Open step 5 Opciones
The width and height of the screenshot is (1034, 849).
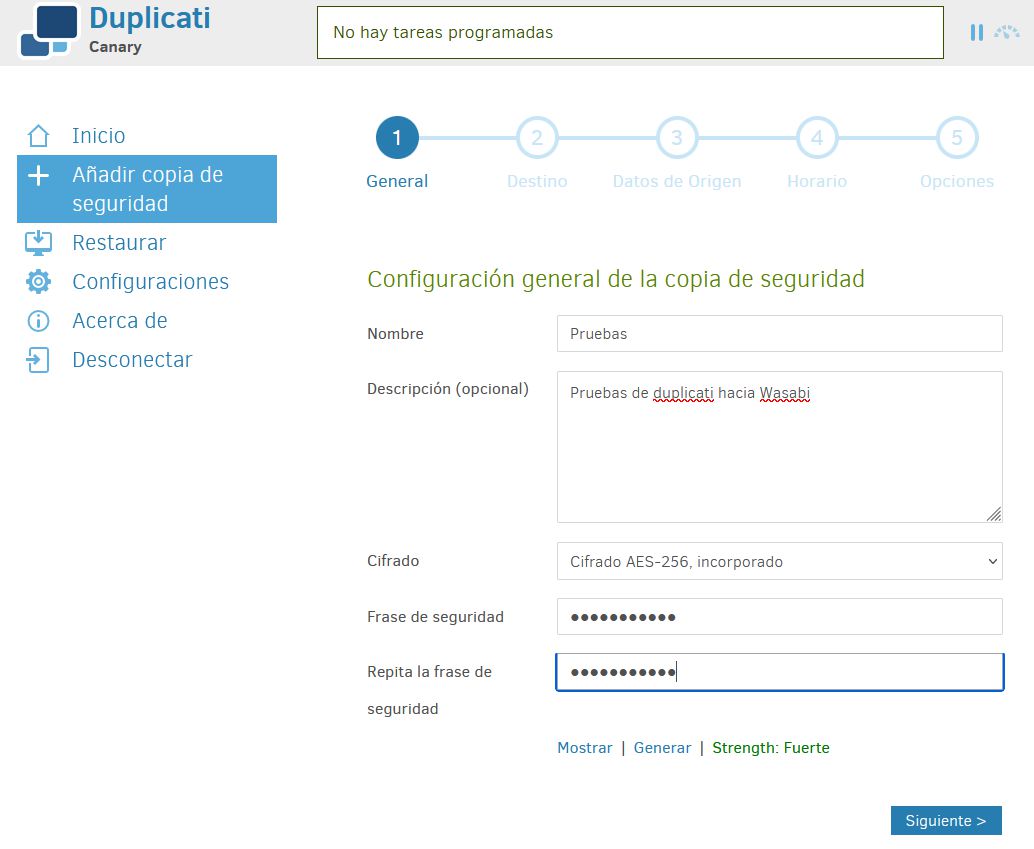(x=957, y=138)
